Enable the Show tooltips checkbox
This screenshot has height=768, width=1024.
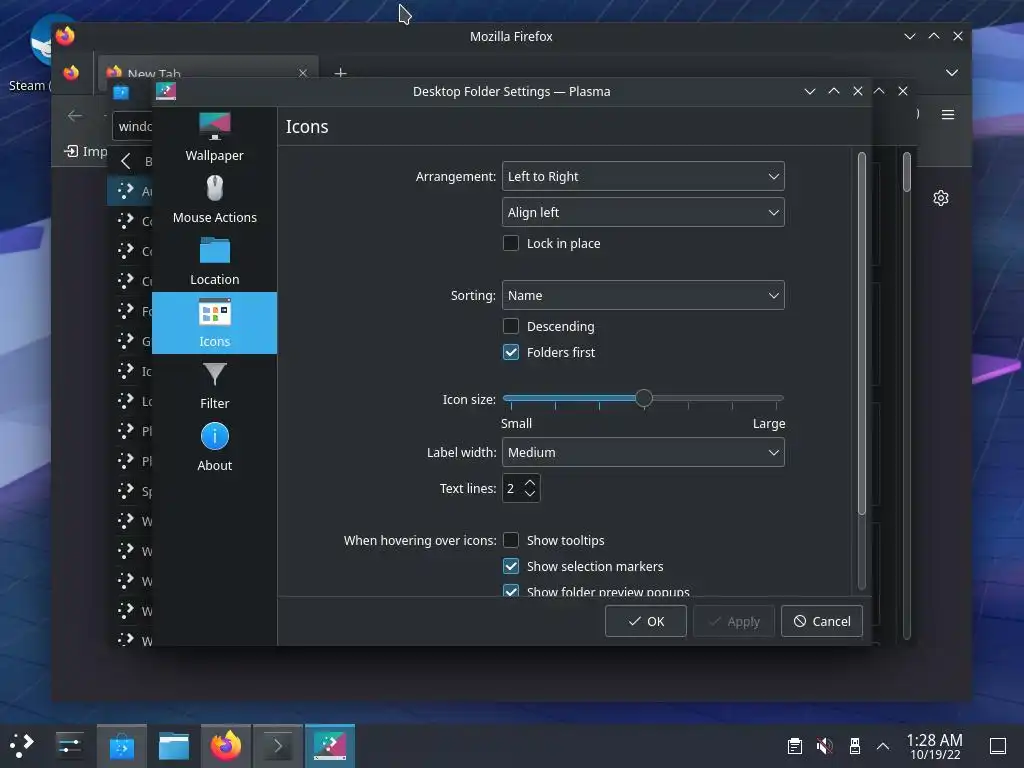511,540
